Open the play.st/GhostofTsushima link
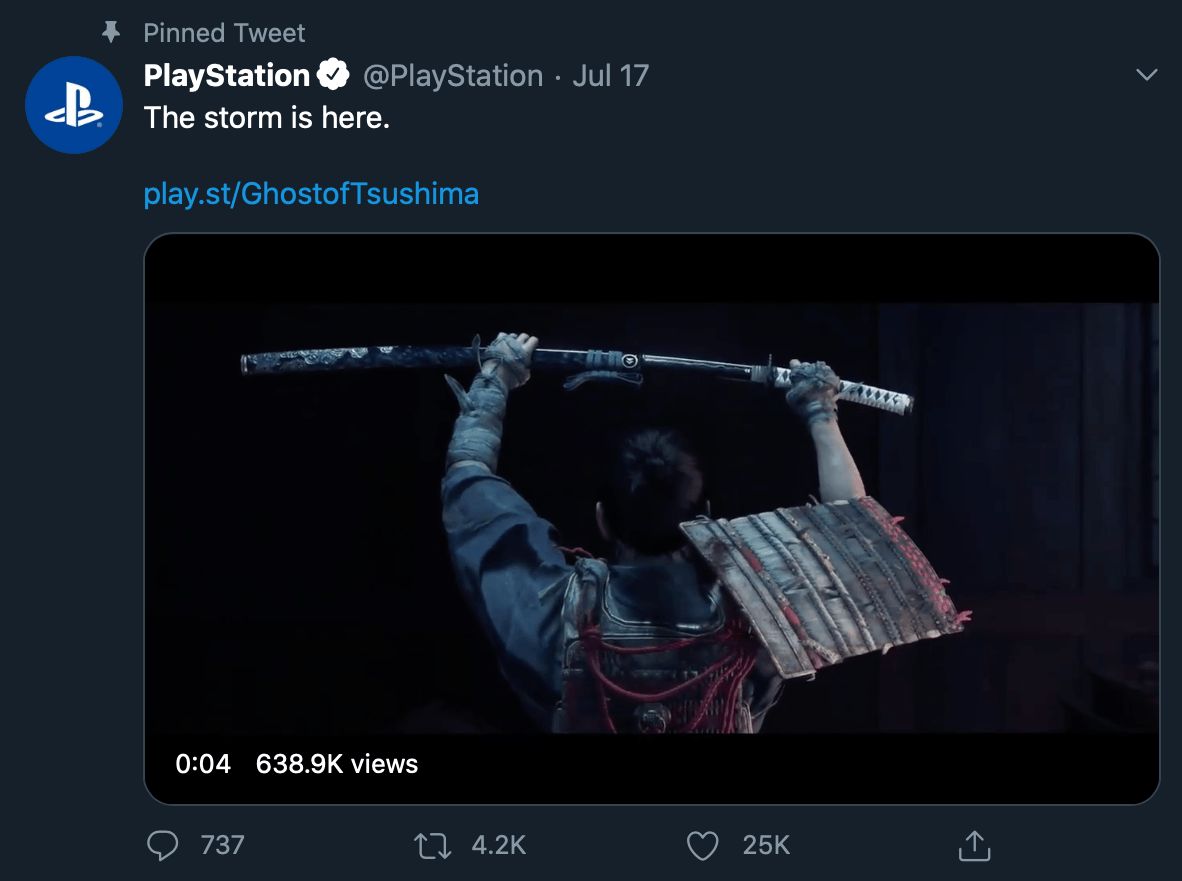1182x881 pixels. tap(311, 193)
